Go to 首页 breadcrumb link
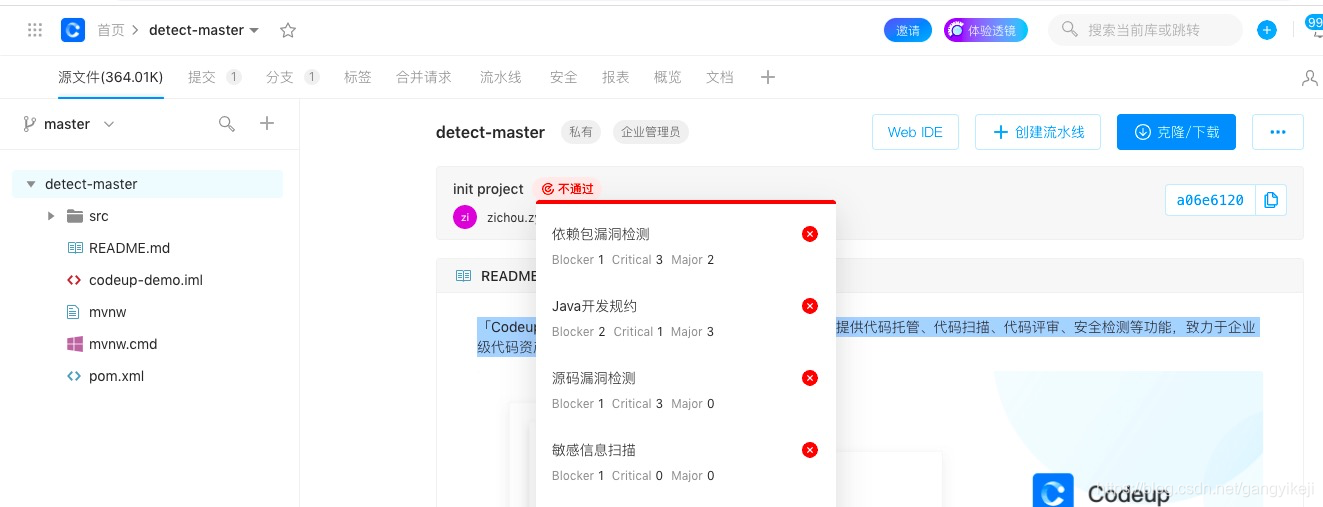1323x507 pixels. 111,30
